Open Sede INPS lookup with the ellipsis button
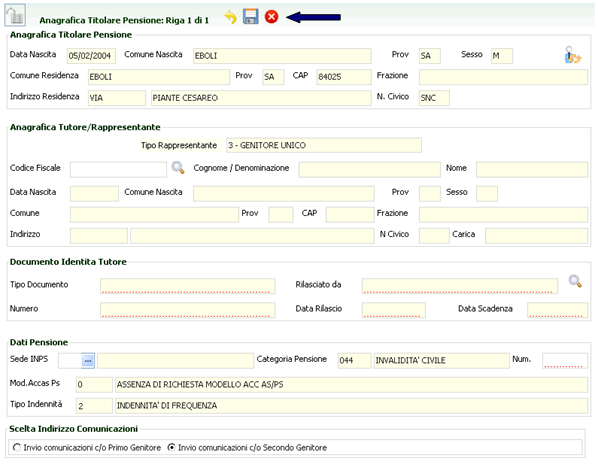Image resolution: width=598 pixels, height=464 pixels. coord(88,361)
